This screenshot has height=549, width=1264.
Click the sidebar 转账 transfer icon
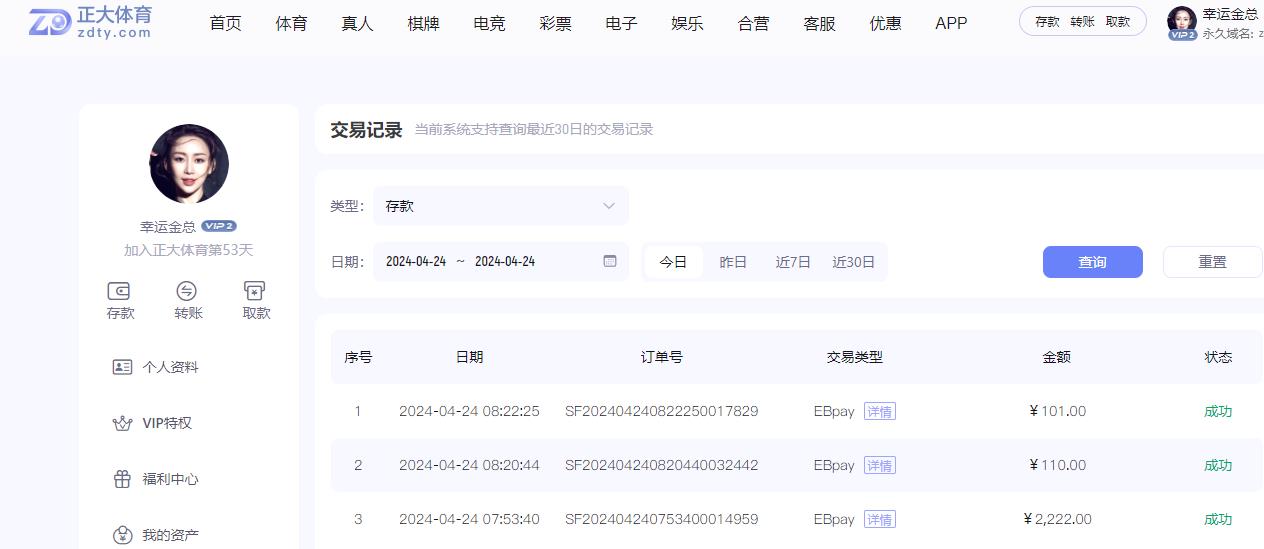click(x=187, y=291)
